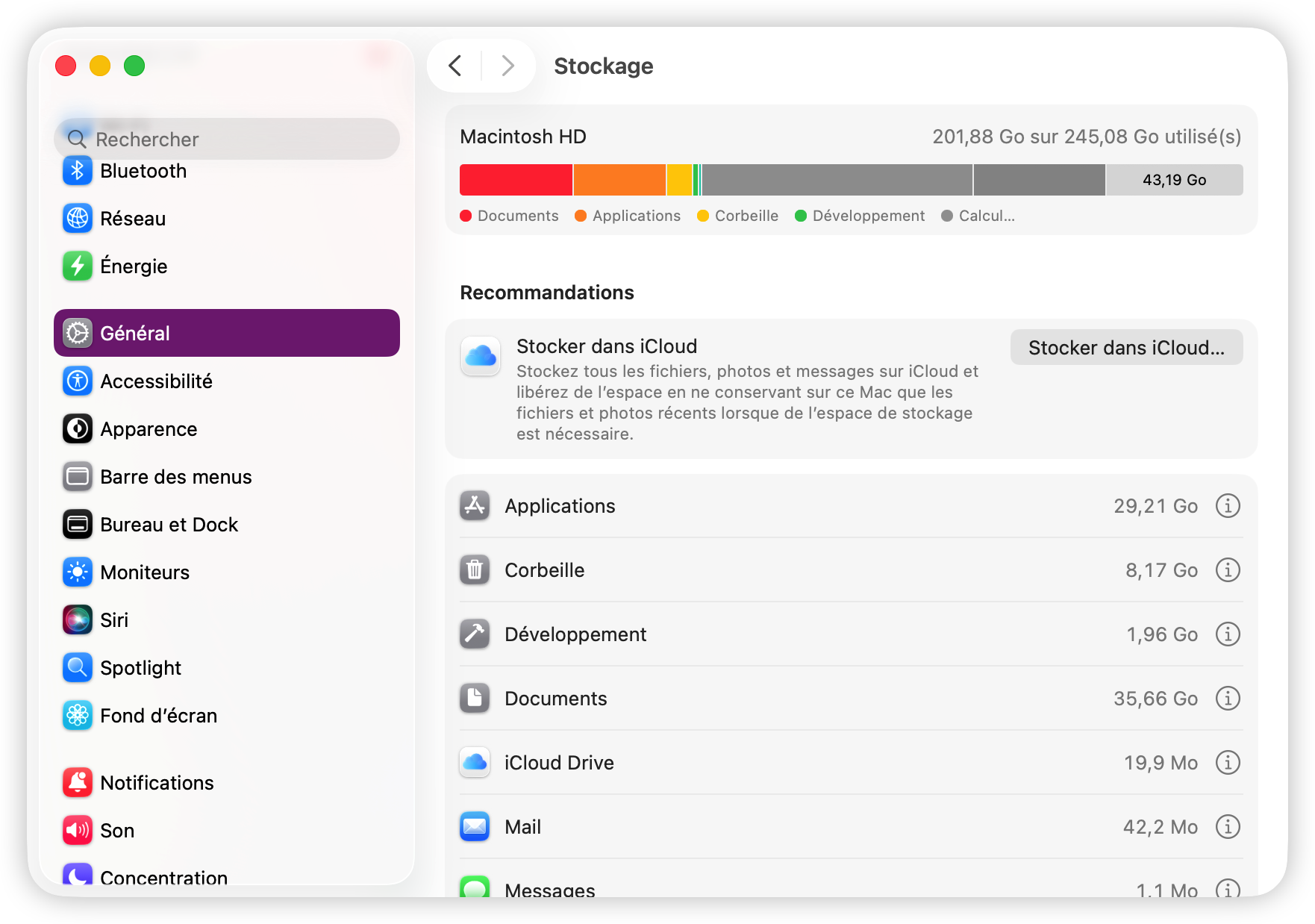The height and width of the screenshot is (924, 1315).
Task: Click the Siri icon in sidebar
Action: [x=78, y=620]
